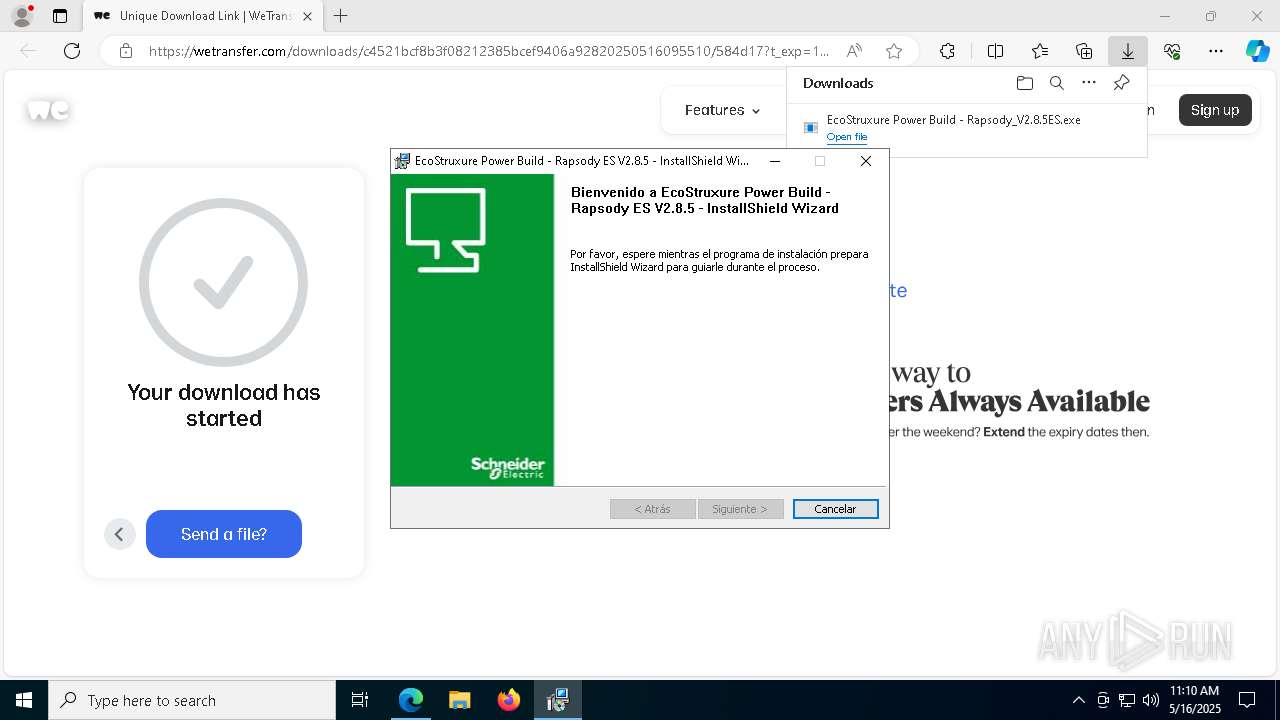The height and width of the screenshot is (720, 1280).
Task: Open Edge Collections icon
Action: (1084, 51)
